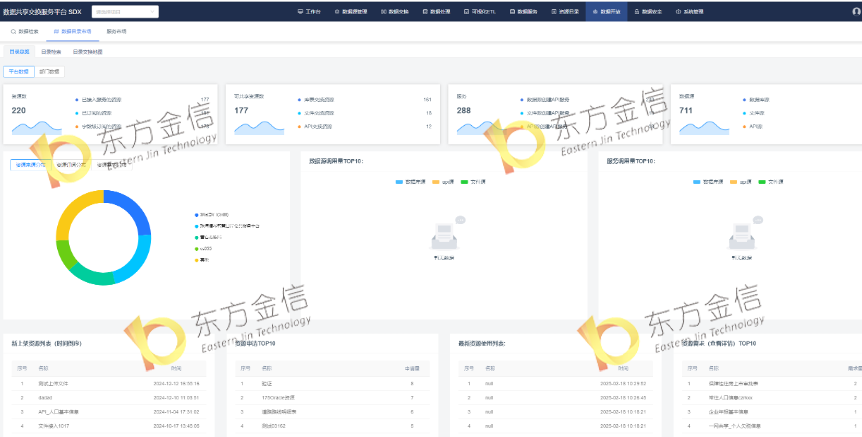The height and width of the screenshot is (437, 862).
Task: Select the 目录总览 tab
Action: [19, 52]
